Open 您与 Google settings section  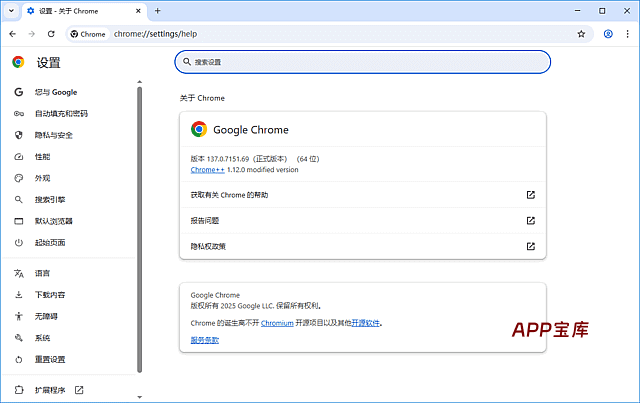click(56, 92)
